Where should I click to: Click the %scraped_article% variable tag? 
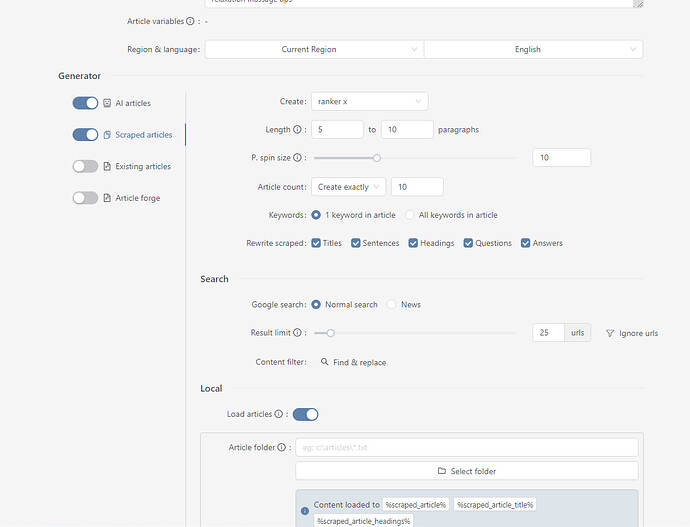pos(416,505)
